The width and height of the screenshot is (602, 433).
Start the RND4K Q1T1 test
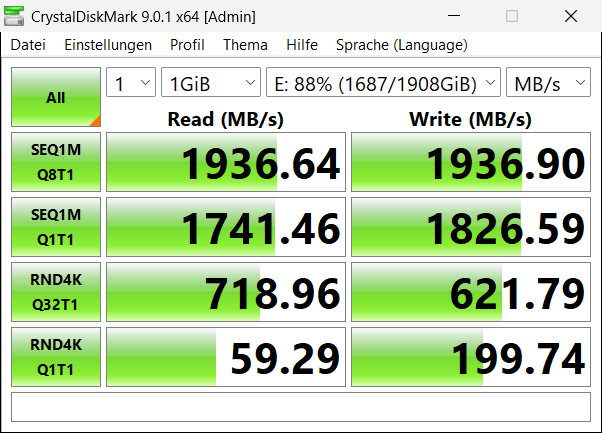coord(56,357)
